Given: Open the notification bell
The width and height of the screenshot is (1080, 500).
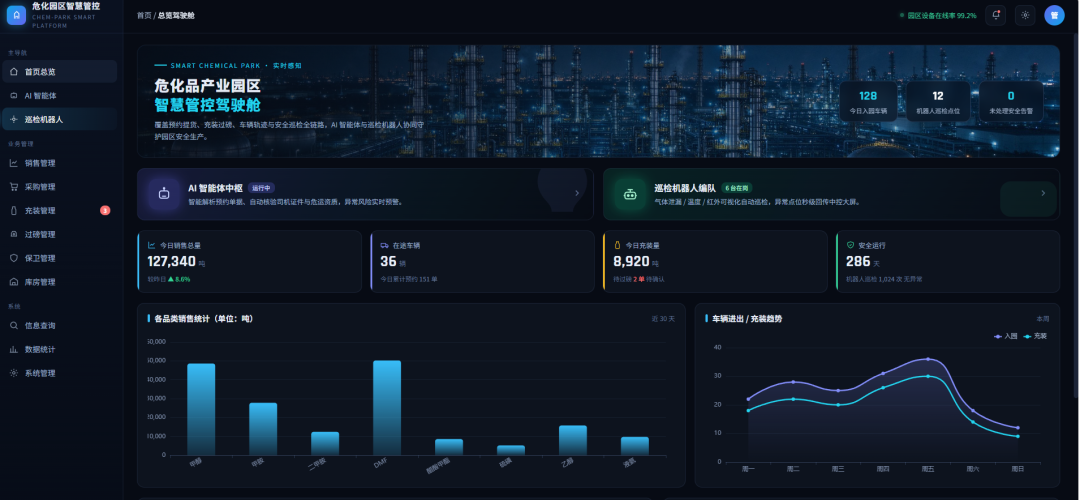Looking at the screenshot, I should [995, 15].
